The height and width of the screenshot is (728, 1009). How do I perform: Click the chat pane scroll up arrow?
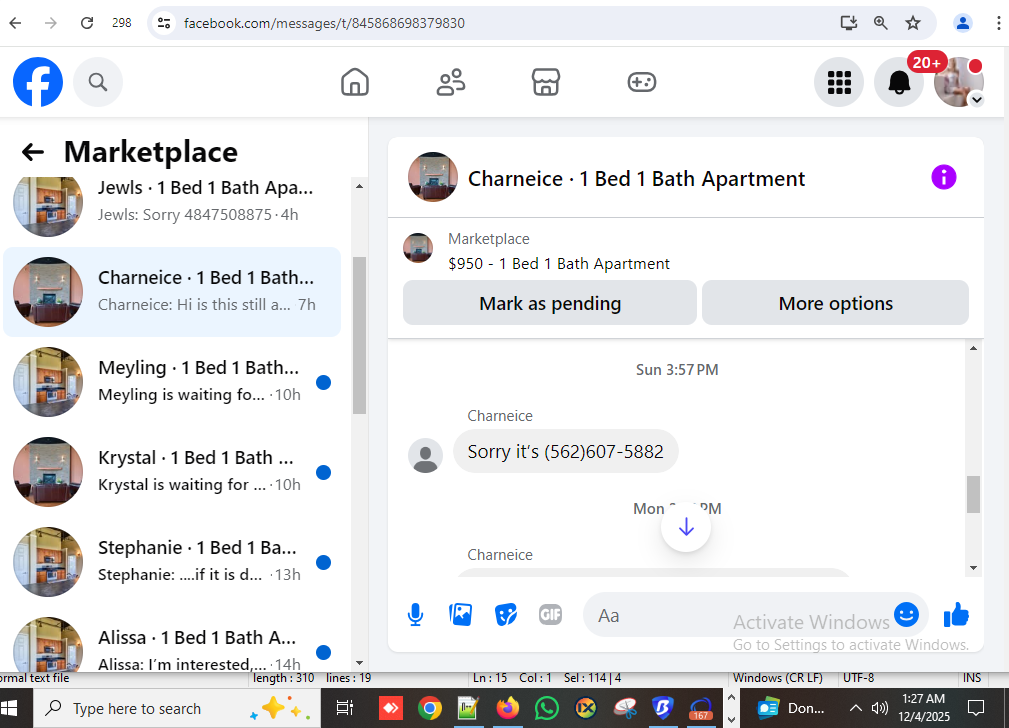[x=973, y=348]
